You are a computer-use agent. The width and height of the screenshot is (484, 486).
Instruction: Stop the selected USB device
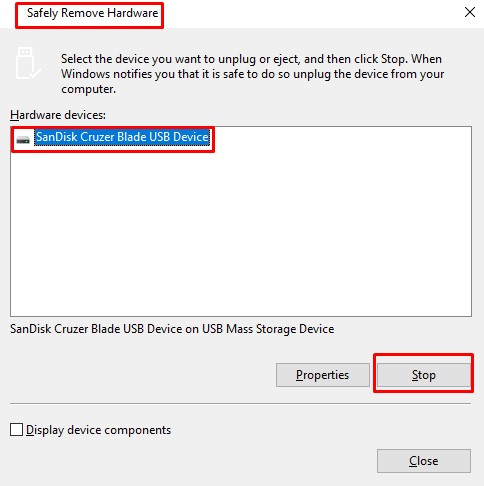[x=423, y=375]
